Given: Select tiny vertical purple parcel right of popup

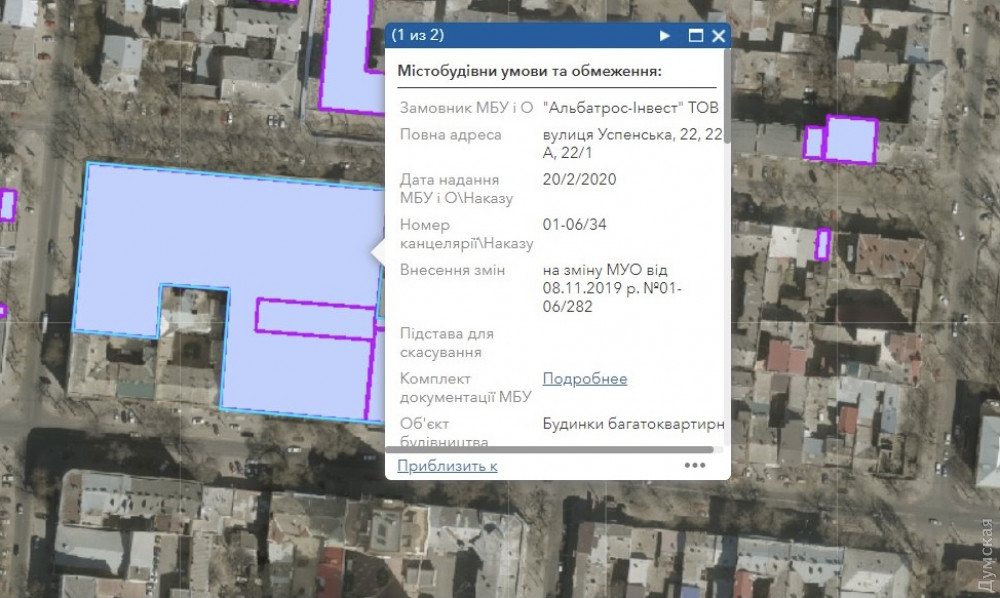Looking at the screenshot, I should click(823, 244).
